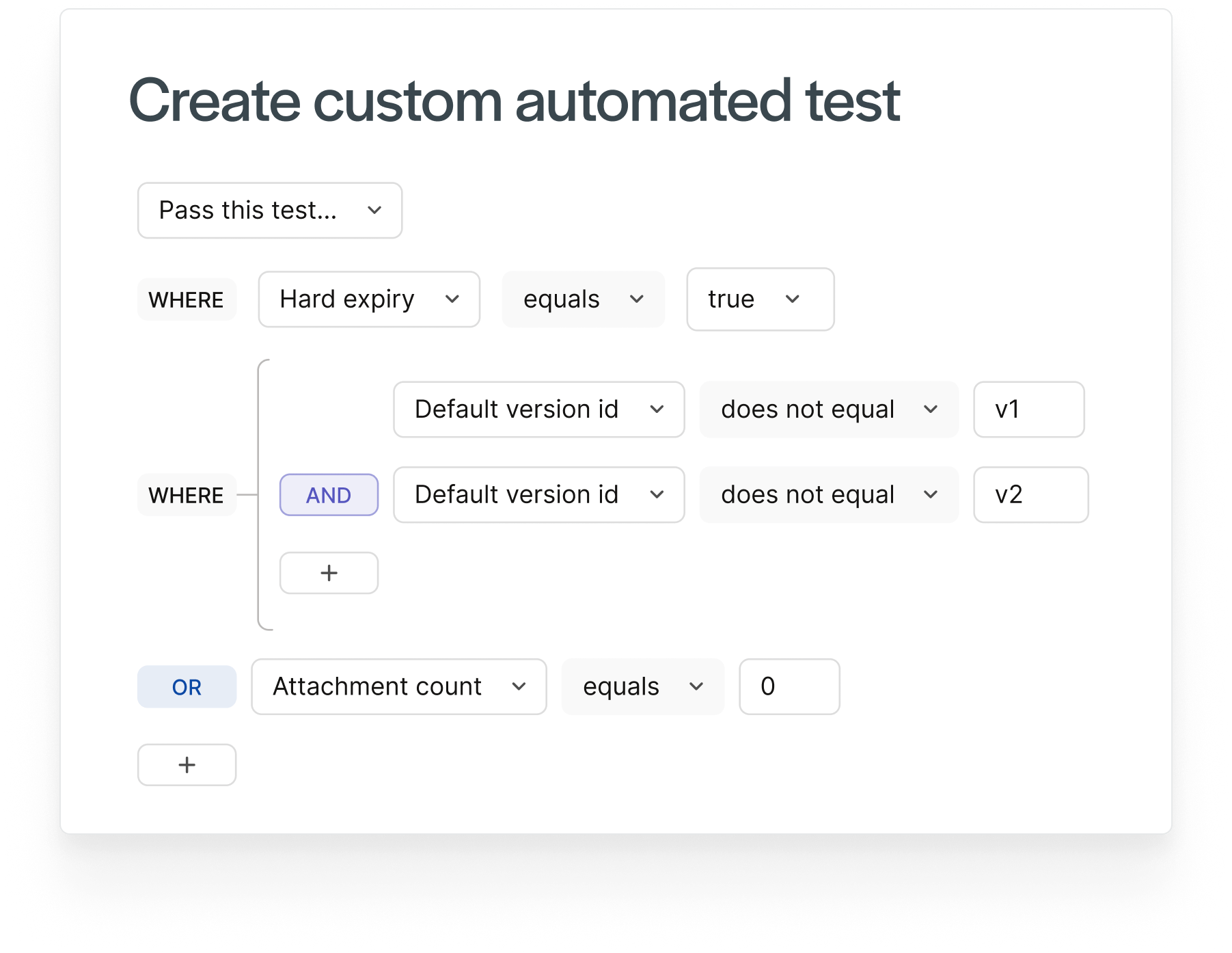
Task: Open does not equal operator in v1 row
Action: click(x=829, y=410)
